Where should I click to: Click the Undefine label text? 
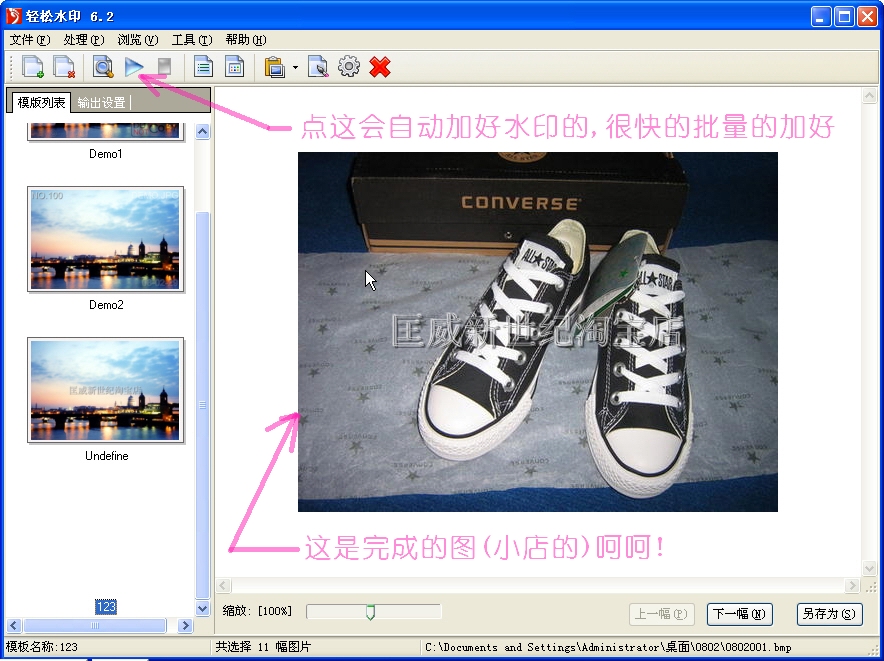[107, 456]
